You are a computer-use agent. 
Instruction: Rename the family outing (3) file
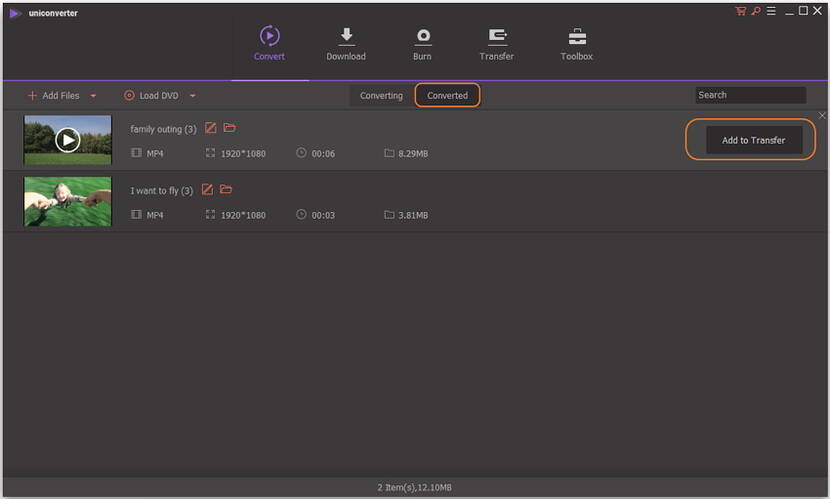(x=210, y=128)
